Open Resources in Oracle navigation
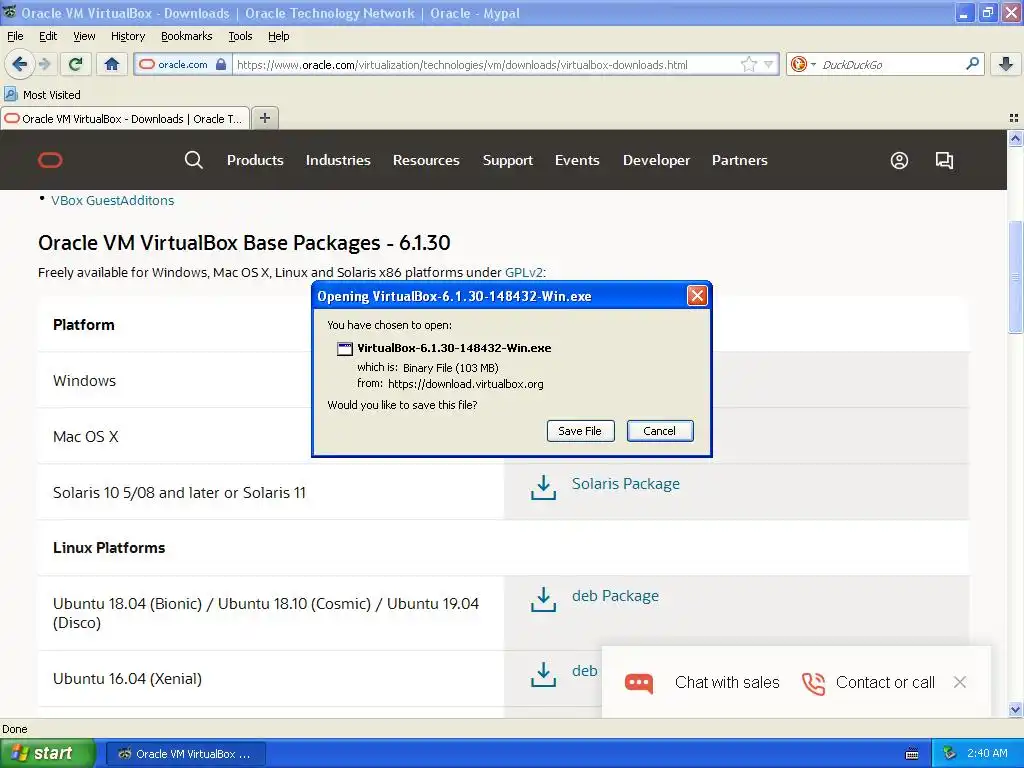 [426, 160]
